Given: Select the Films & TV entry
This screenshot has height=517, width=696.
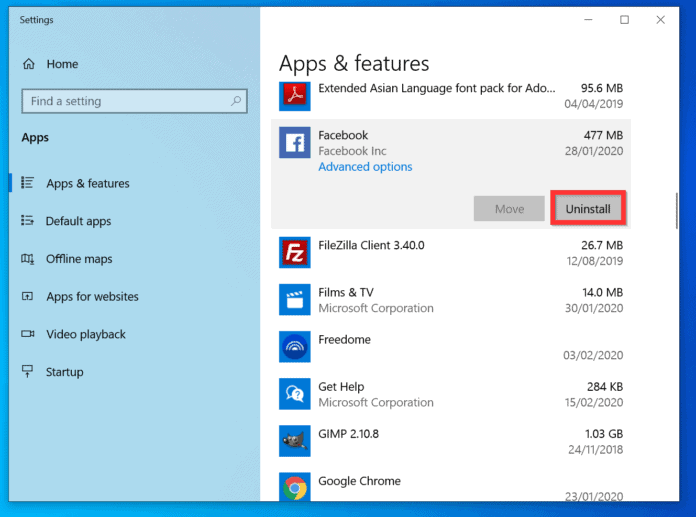Looking at the screenshot, I should click(451, 300).
